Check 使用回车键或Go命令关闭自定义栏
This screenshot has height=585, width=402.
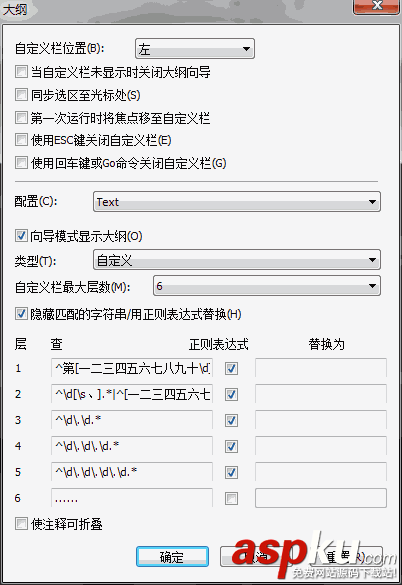[21, 163]
